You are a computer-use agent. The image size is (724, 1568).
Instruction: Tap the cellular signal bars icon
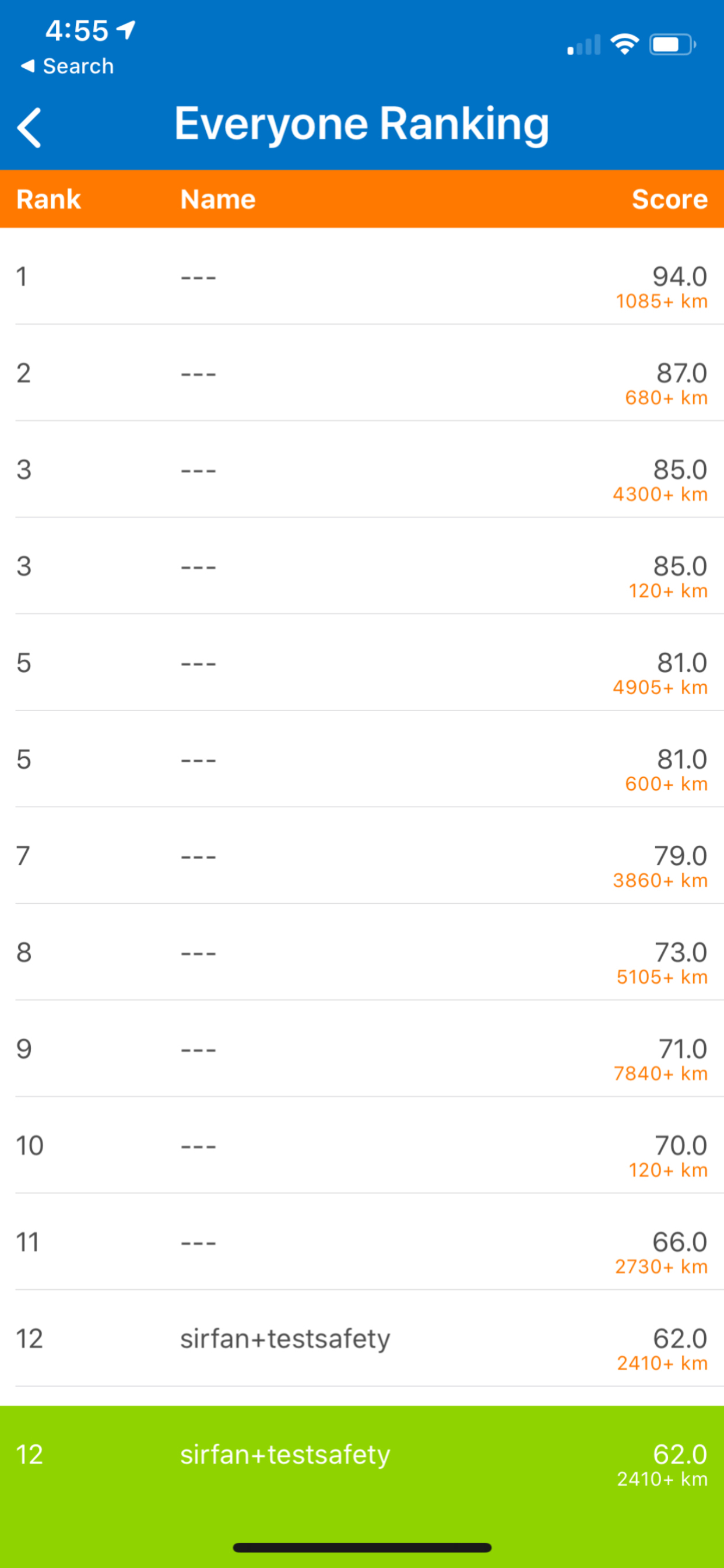584,44
